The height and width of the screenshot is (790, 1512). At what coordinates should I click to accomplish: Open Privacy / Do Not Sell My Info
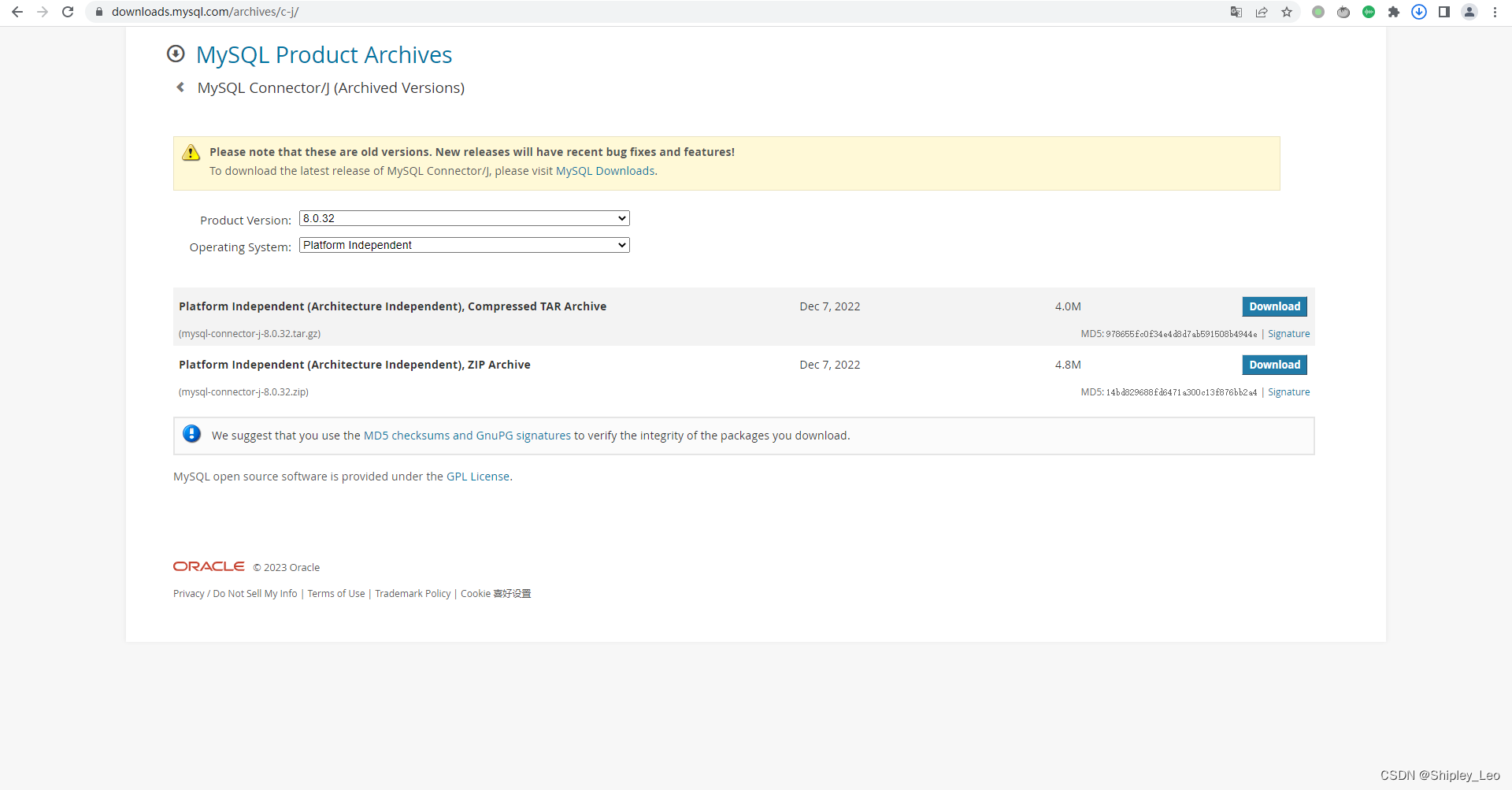(x=235, y=594)
